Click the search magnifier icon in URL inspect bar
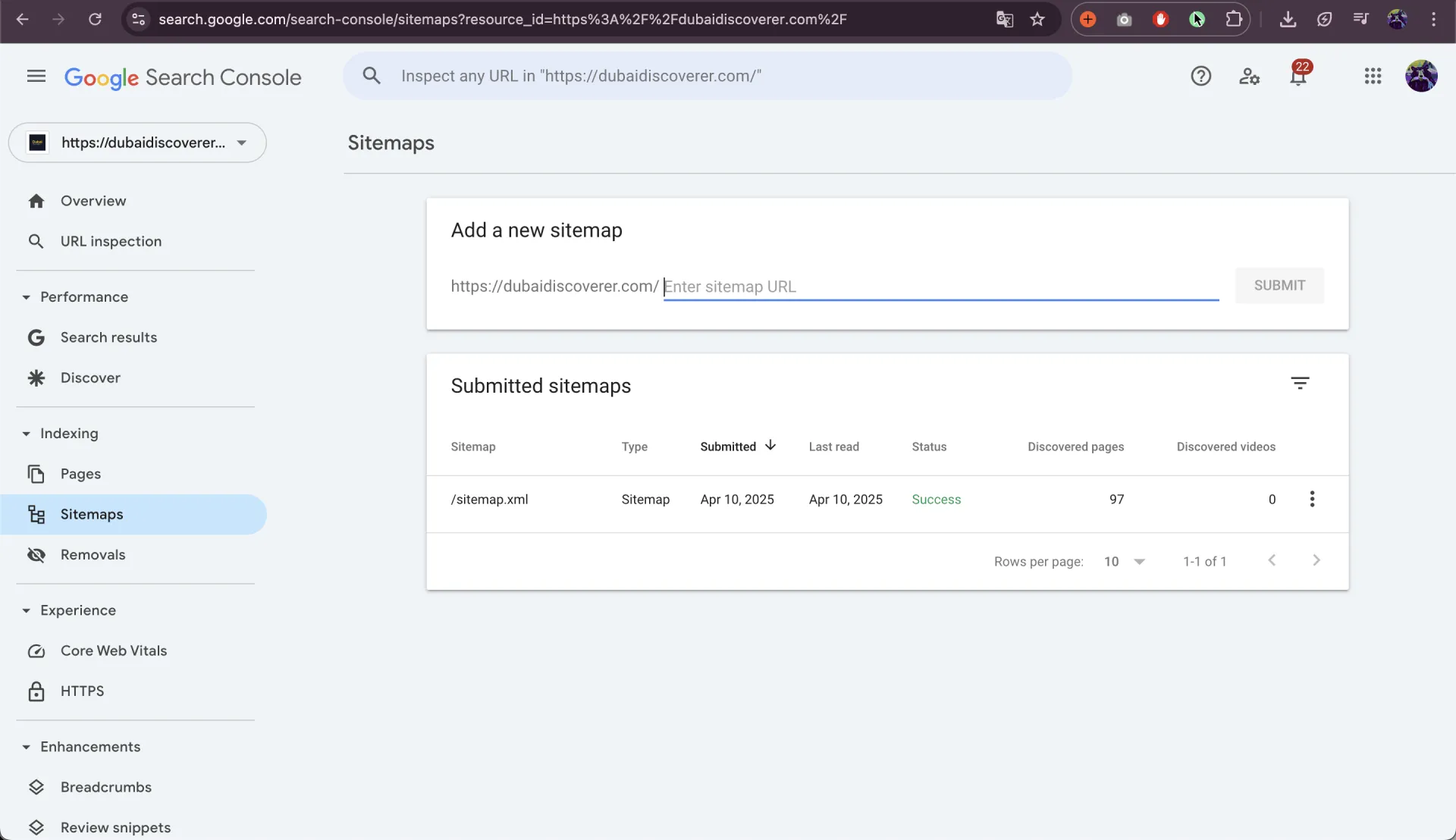The width and height of the screenshot is (1456, 840). 372,76
